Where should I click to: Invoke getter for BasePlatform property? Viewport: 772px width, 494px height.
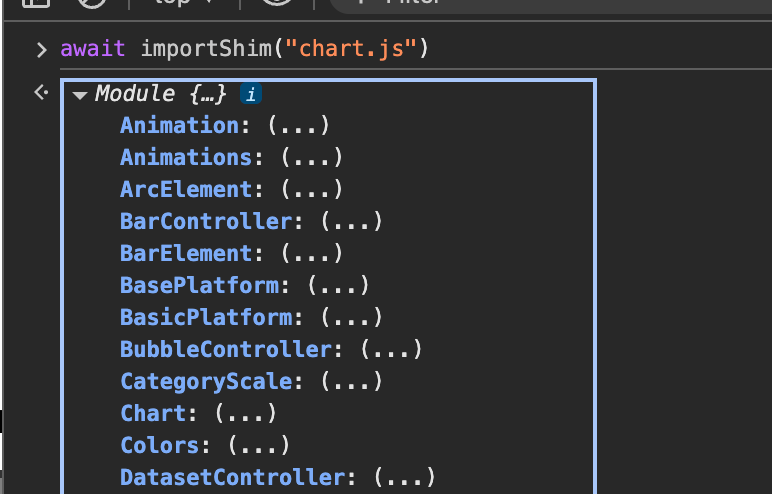click(x=338, y=286)
